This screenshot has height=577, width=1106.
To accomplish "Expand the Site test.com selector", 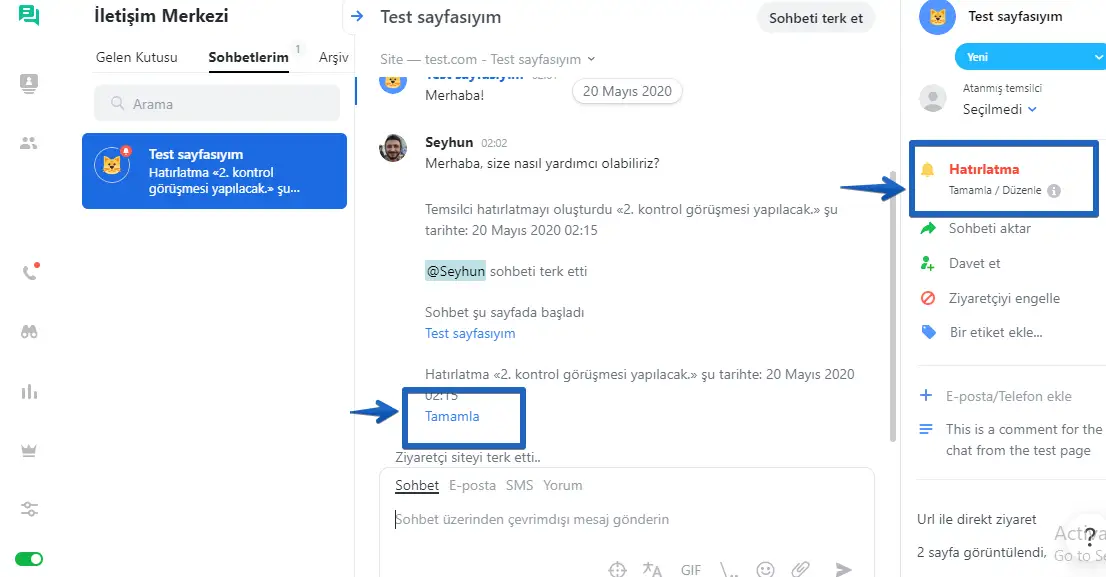I will (x=488, y=59).
